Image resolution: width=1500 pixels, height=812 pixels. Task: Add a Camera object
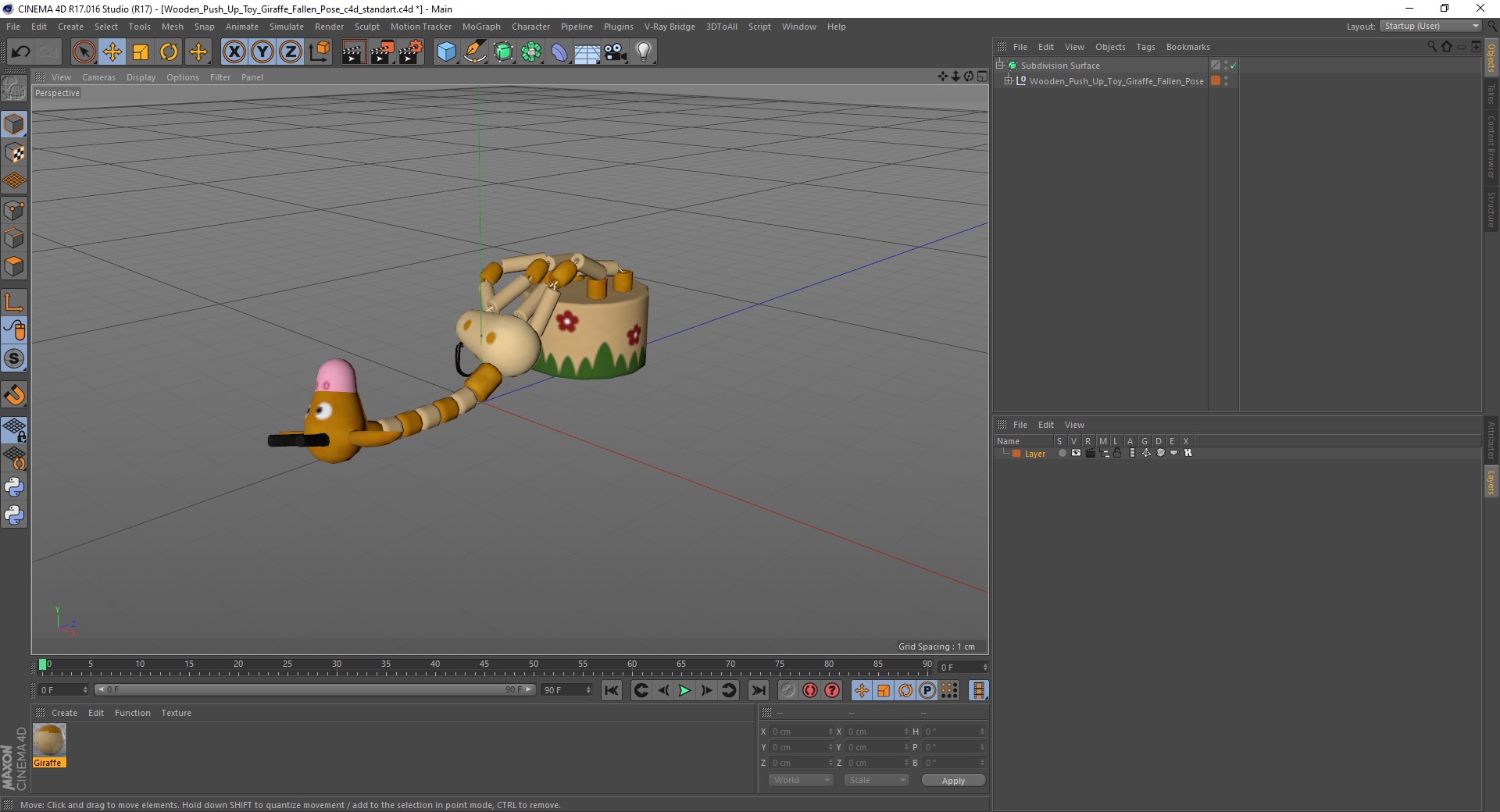[616, 52]
